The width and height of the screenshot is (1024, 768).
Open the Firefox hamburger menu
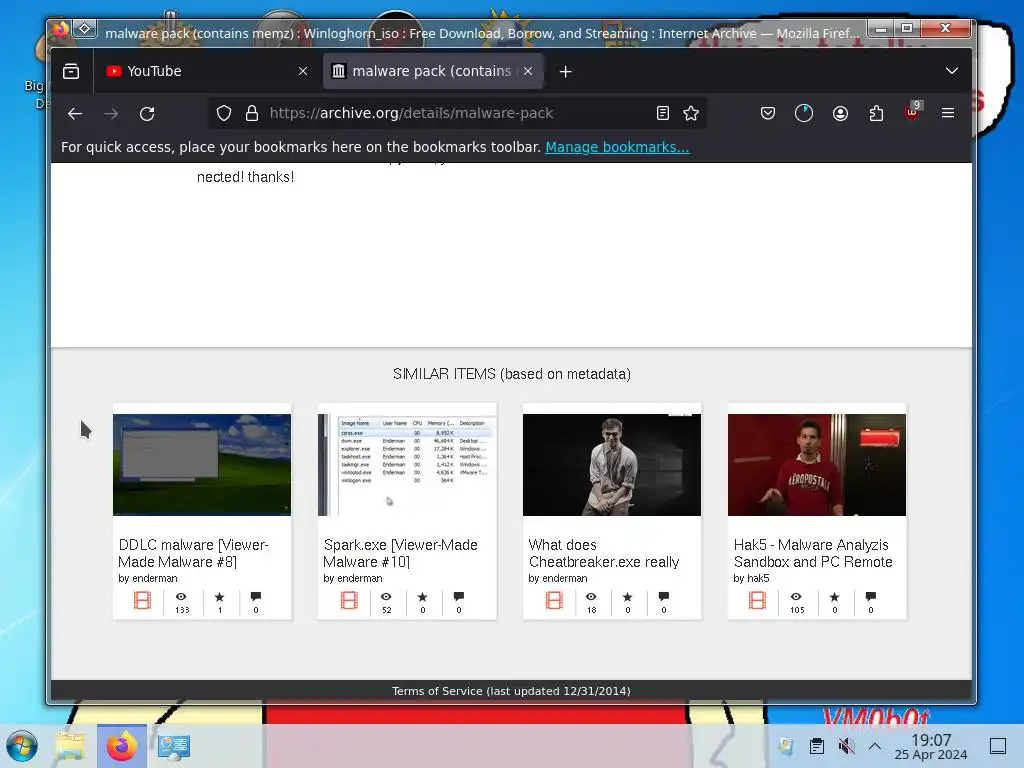(x=948, y=113)
